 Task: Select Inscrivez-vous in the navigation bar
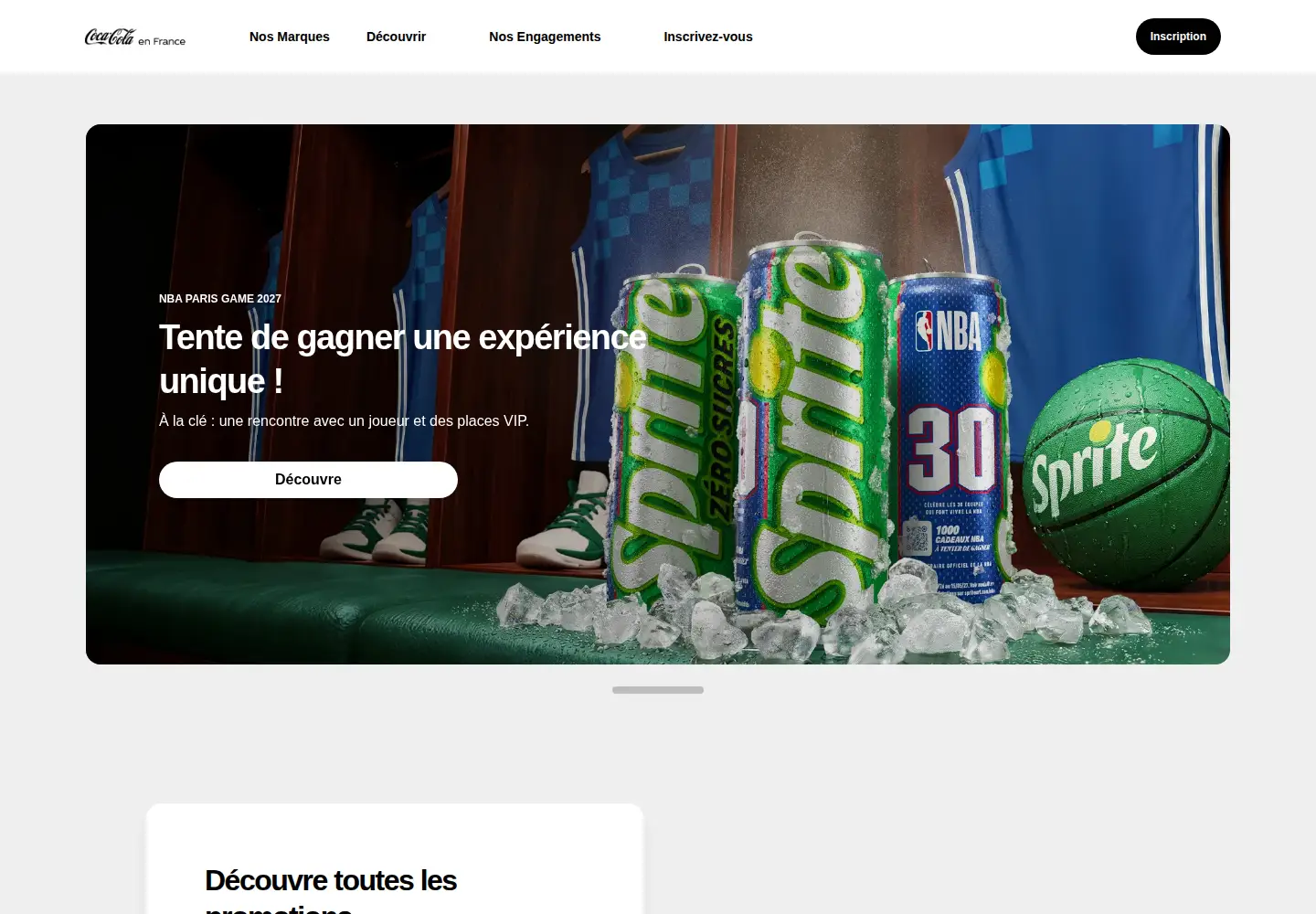pyautogui.click(x=708, y=37)
